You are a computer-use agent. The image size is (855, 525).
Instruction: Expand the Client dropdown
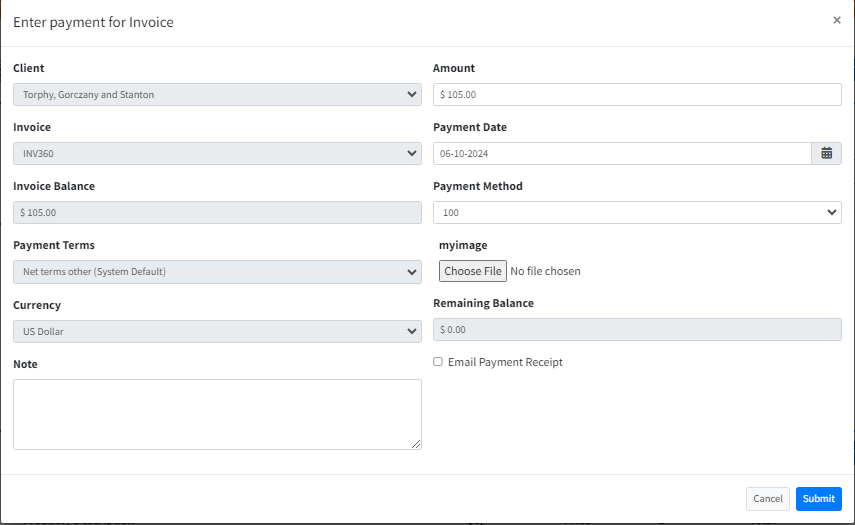[217, 95]
